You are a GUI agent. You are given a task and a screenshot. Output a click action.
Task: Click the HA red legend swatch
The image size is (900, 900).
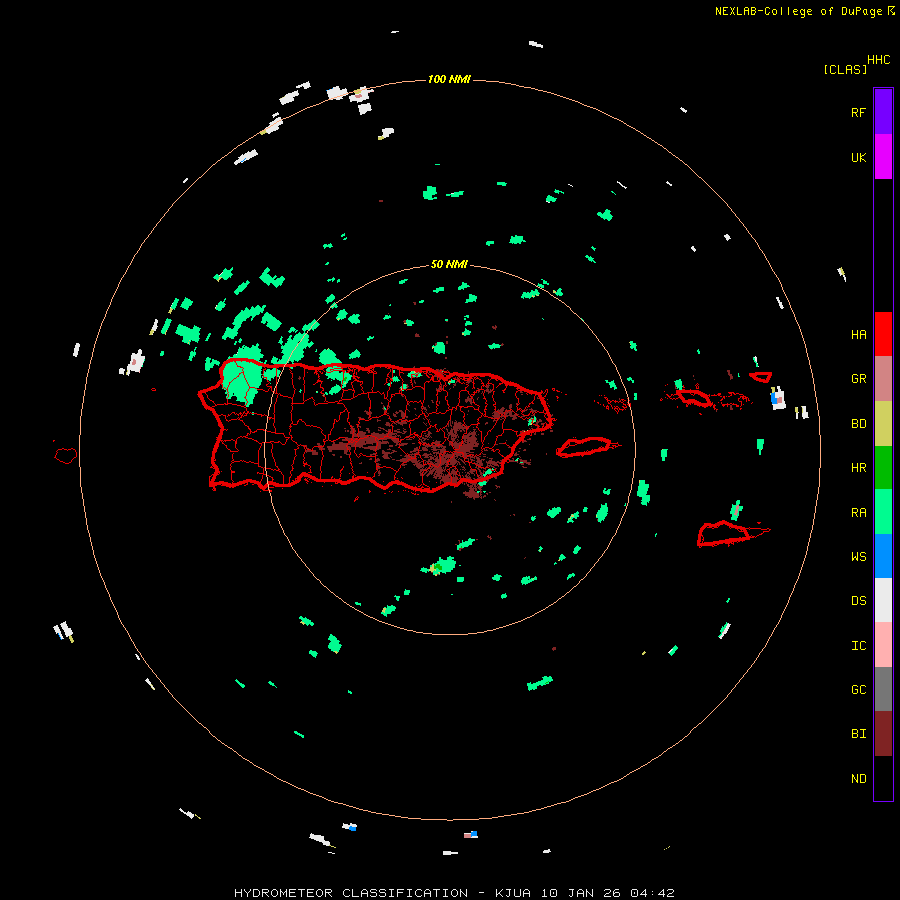click(x=883, y=334)
